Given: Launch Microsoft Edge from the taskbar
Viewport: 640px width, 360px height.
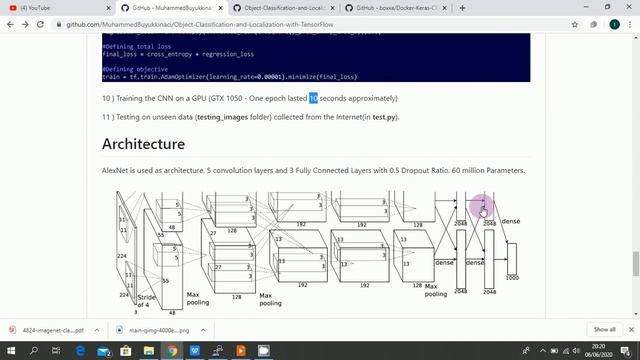Looking at the screenshot, I should (80, 351).
